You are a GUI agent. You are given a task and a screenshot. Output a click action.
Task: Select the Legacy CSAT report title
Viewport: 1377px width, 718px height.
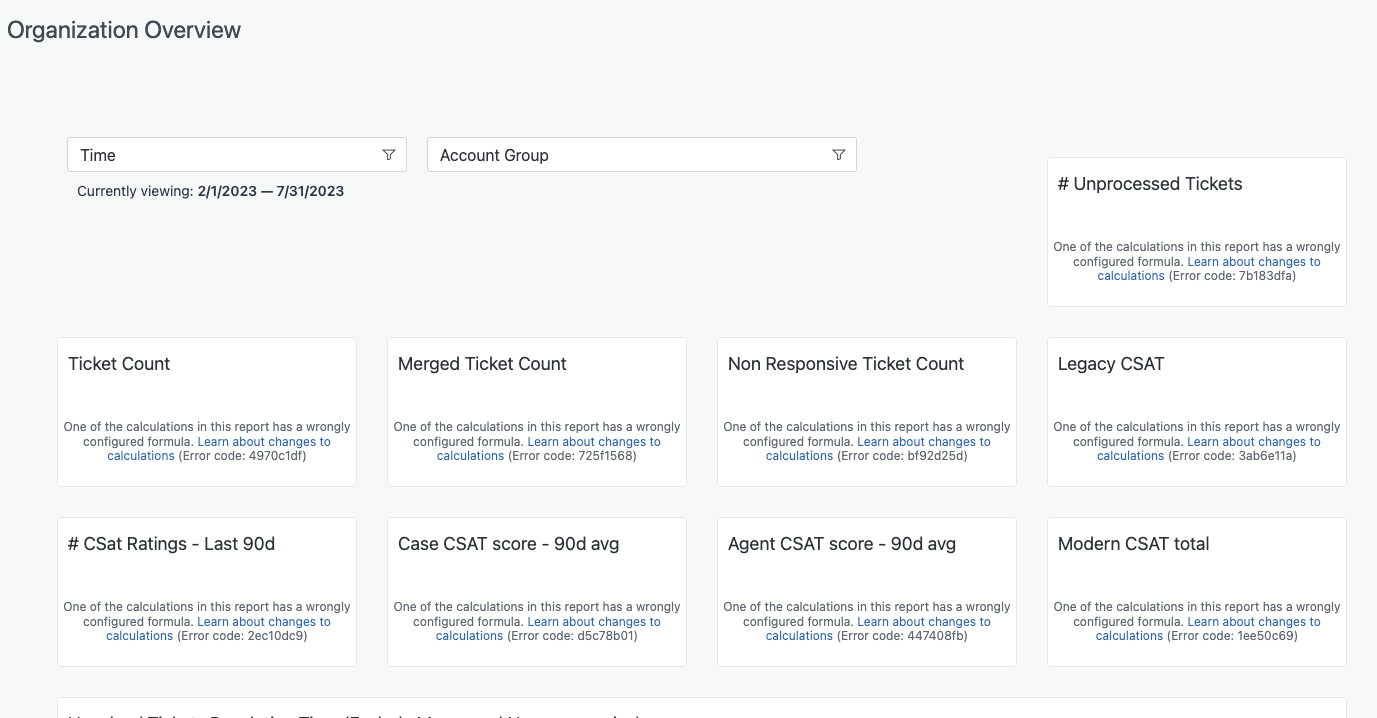(1111, 364)
